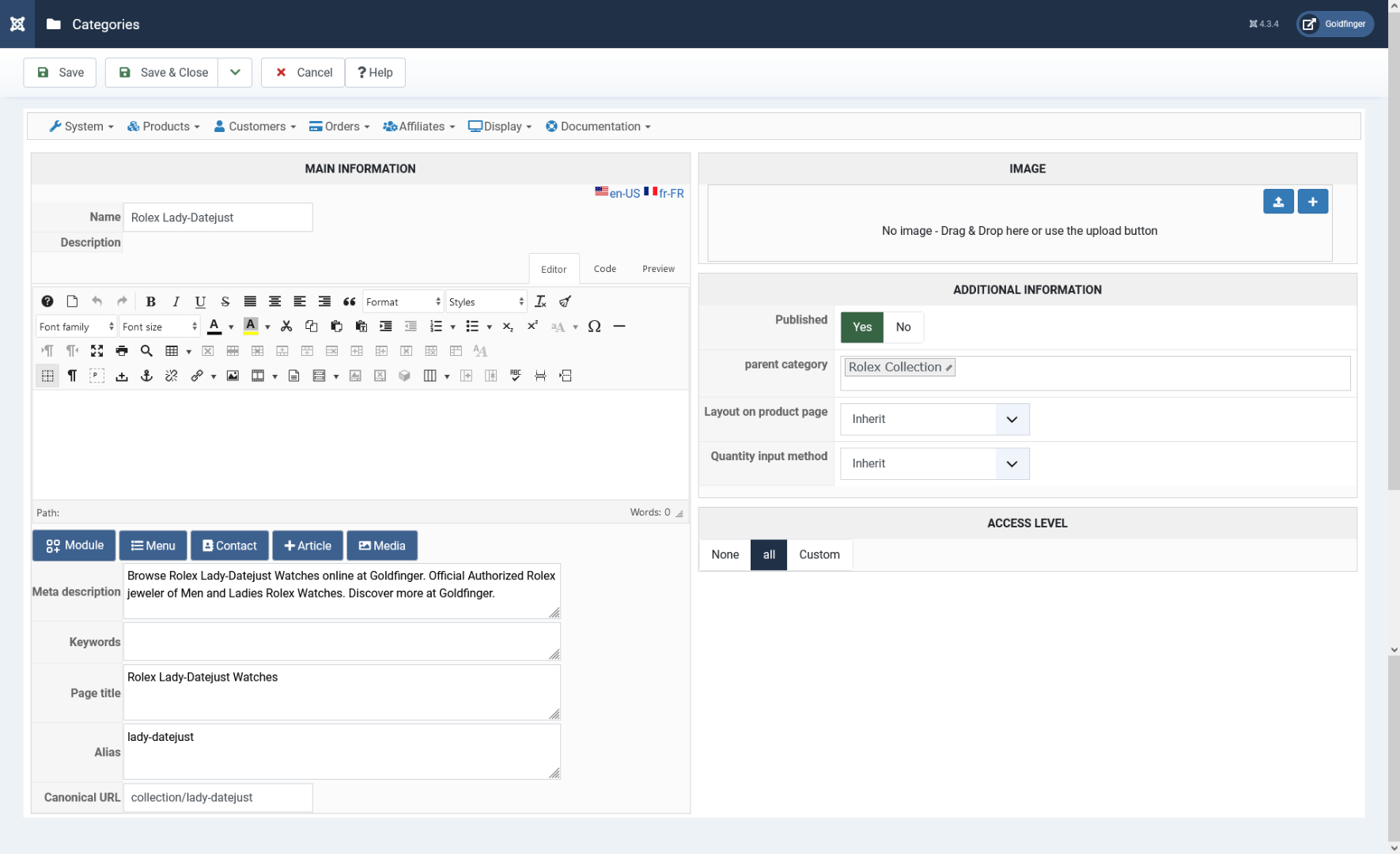Edit the Canonical URL field

218,798
